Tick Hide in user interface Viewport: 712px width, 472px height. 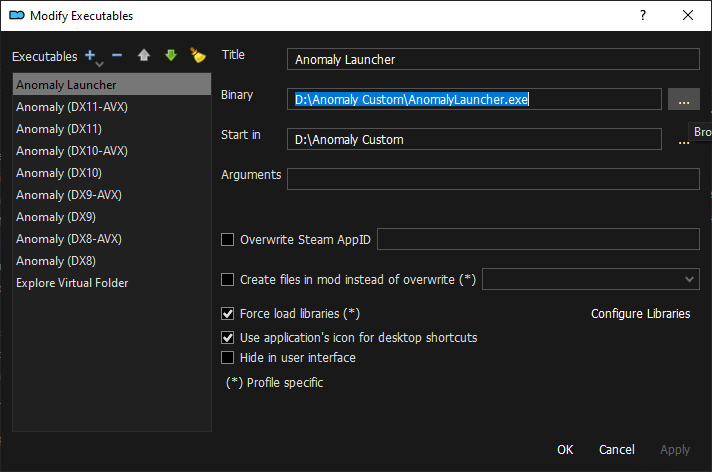point(228,358)
